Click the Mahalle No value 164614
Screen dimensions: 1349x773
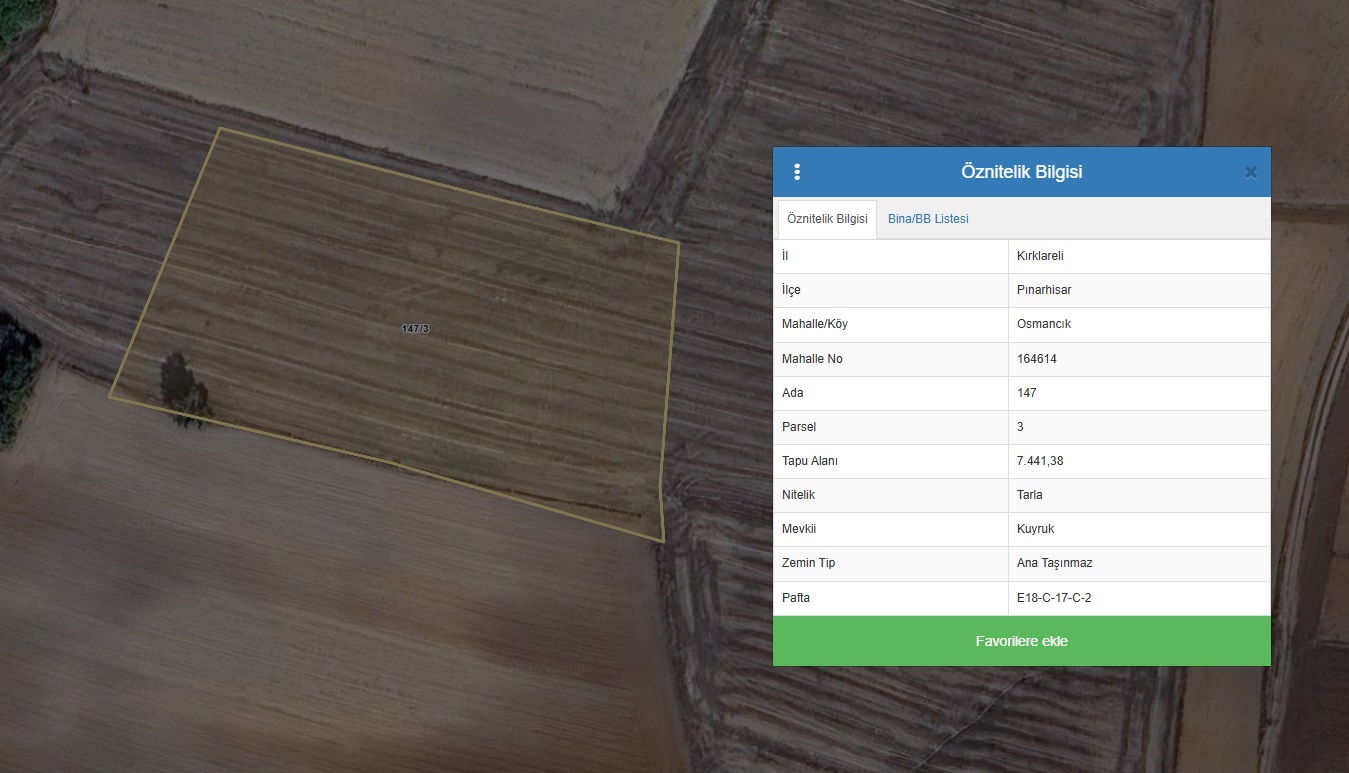coord(1036,359)
